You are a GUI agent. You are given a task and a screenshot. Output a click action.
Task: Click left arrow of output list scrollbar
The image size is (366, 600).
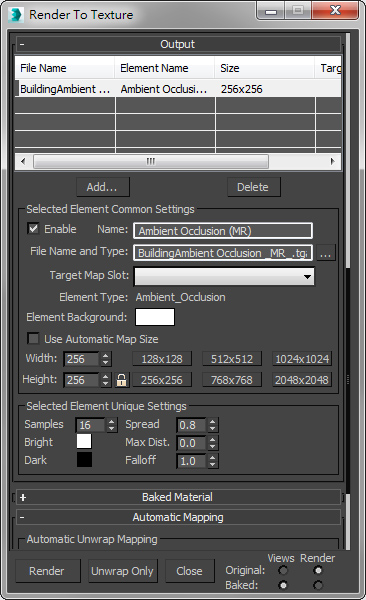click(23, 161)
